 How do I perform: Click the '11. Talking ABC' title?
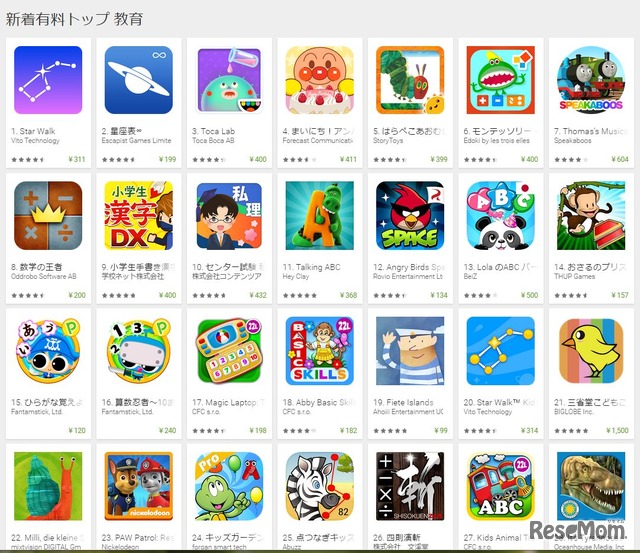(x=312, y=267)
